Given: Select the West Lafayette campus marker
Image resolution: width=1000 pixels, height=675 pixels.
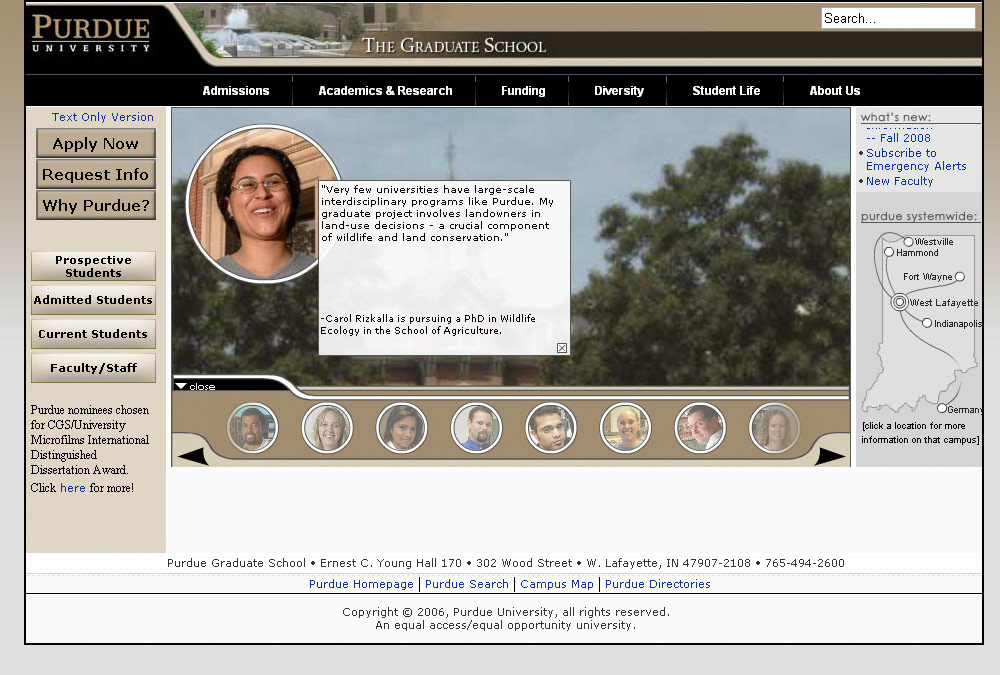Looking at the screenshot, I should coord(900,302).
